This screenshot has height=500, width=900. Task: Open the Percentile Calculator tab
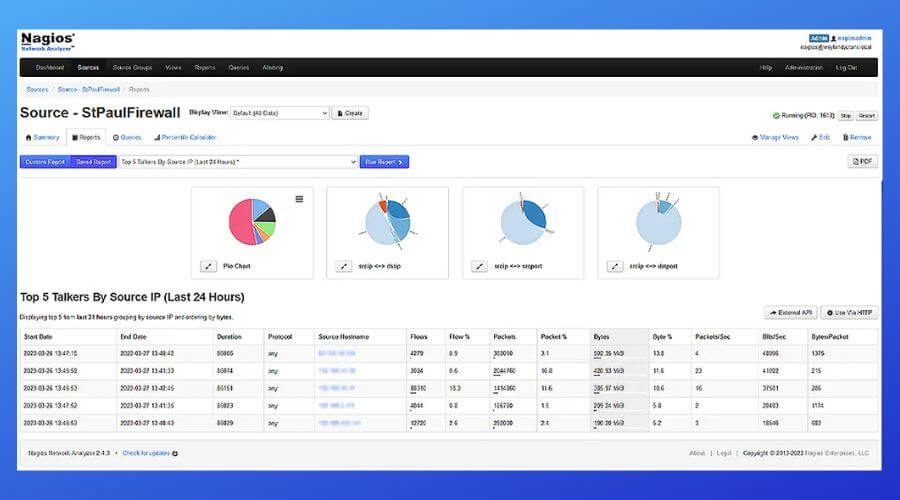tap(185, 137)
